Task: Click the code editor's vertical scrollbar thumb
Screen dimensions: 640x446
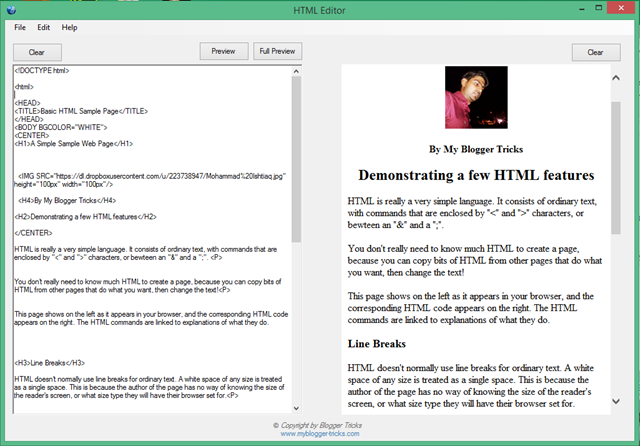Action: click(296, 160)
